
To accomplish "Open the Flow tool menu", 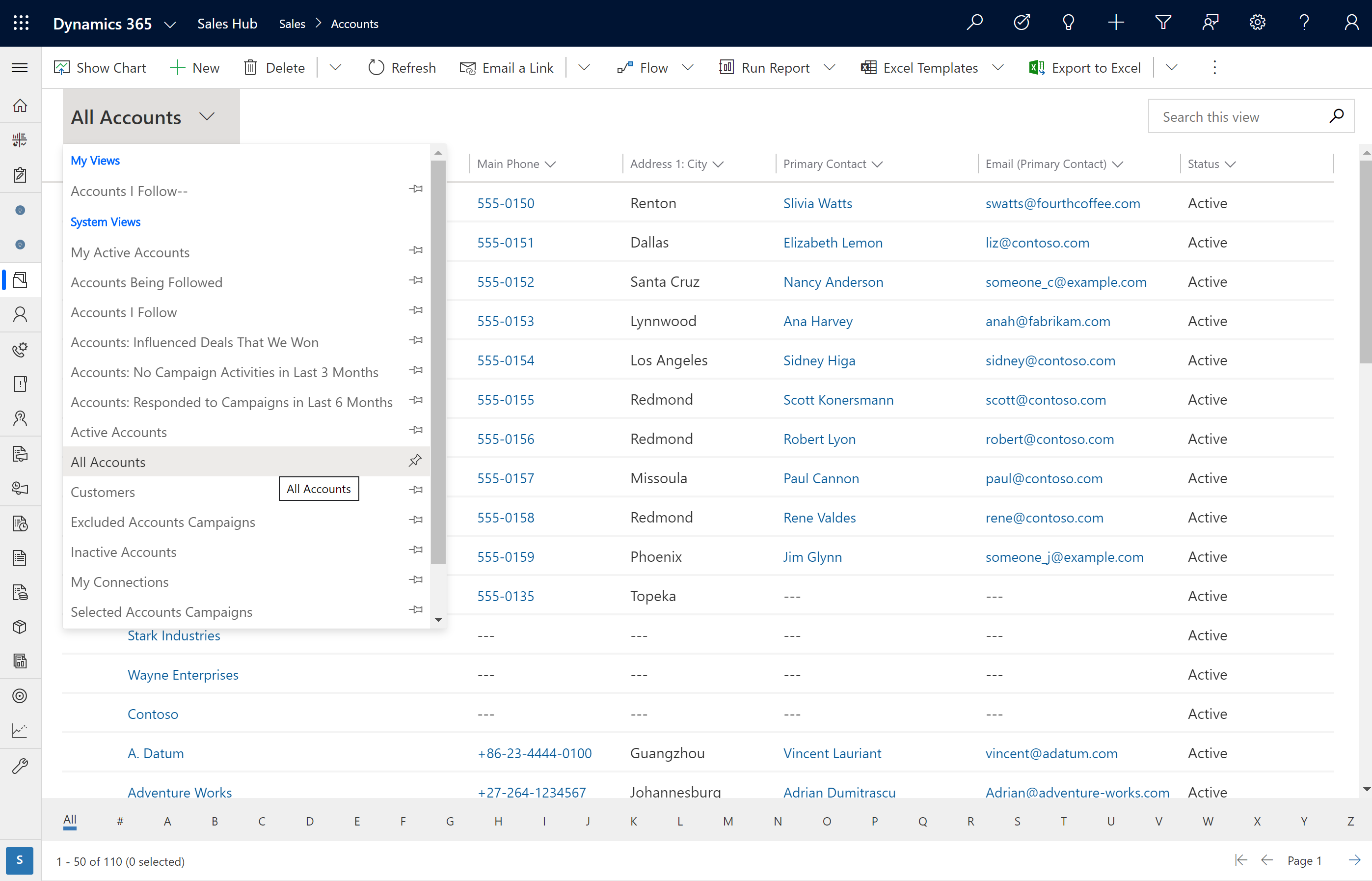I will point(688,67).
